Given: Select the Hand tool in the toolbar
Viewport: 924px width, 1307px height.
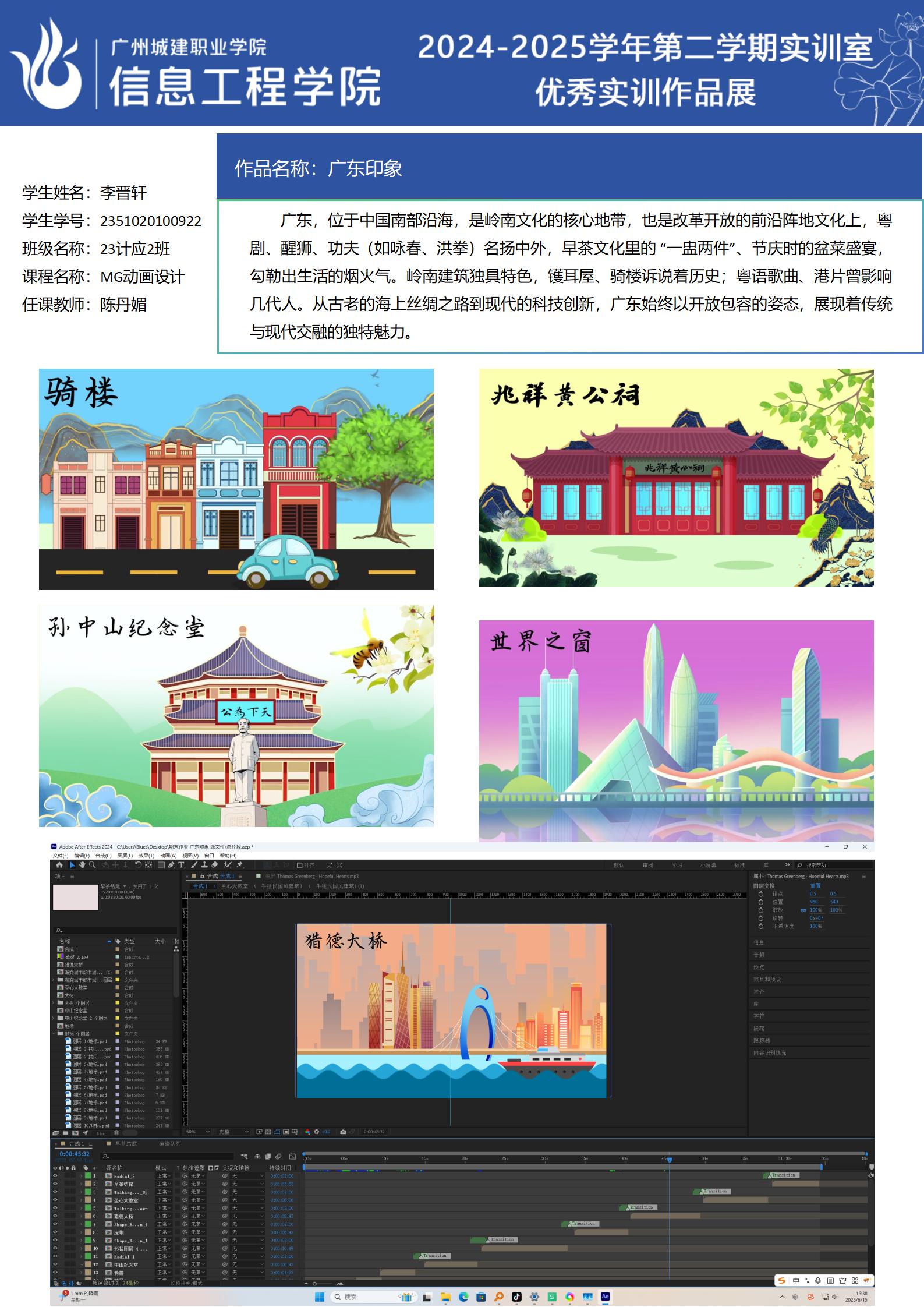Looking at the screenshot, I should pyautogui.click(x=82, y=865).
